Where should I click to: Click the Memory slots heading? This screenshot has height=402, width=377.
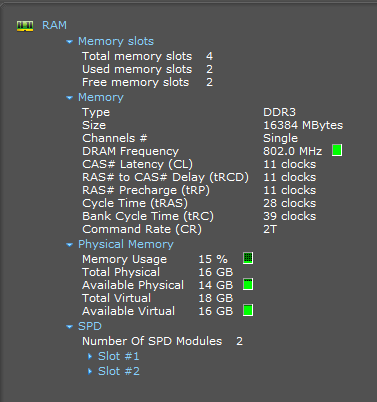116,41
